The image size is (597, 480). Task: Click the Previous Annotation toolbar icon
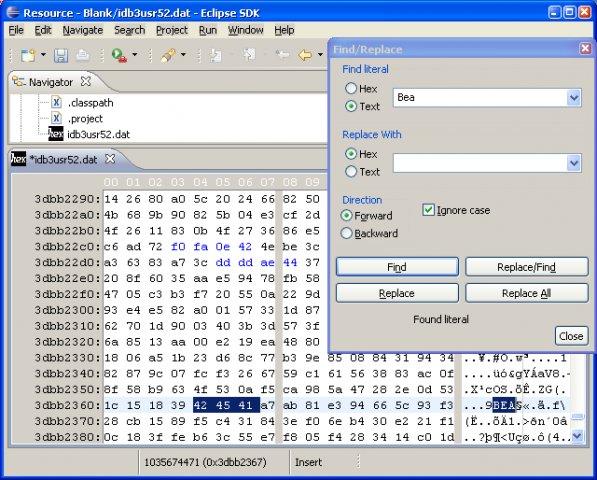249,56
